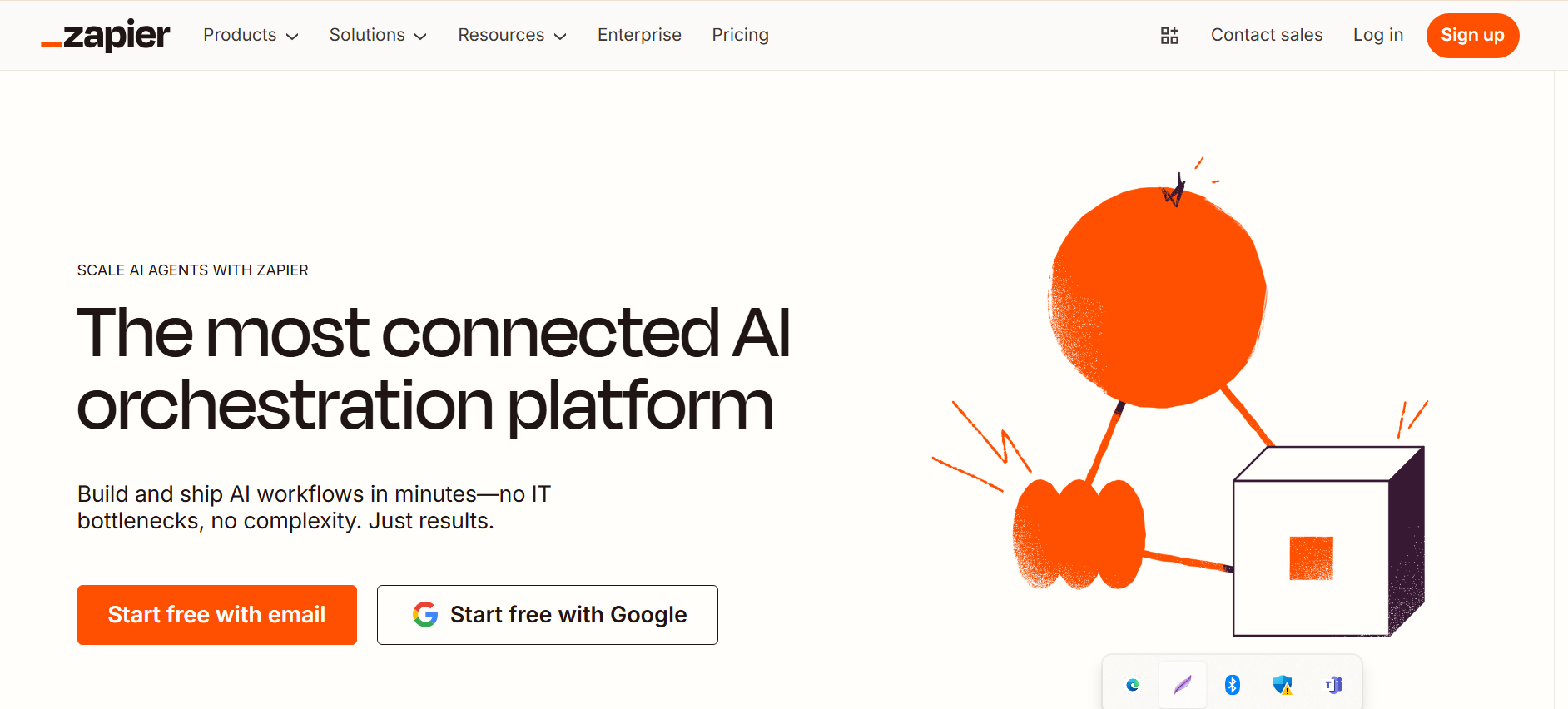Open Microsoft Edge from the taskbar
The image size is (1568, 709).
pos(1131,685)
